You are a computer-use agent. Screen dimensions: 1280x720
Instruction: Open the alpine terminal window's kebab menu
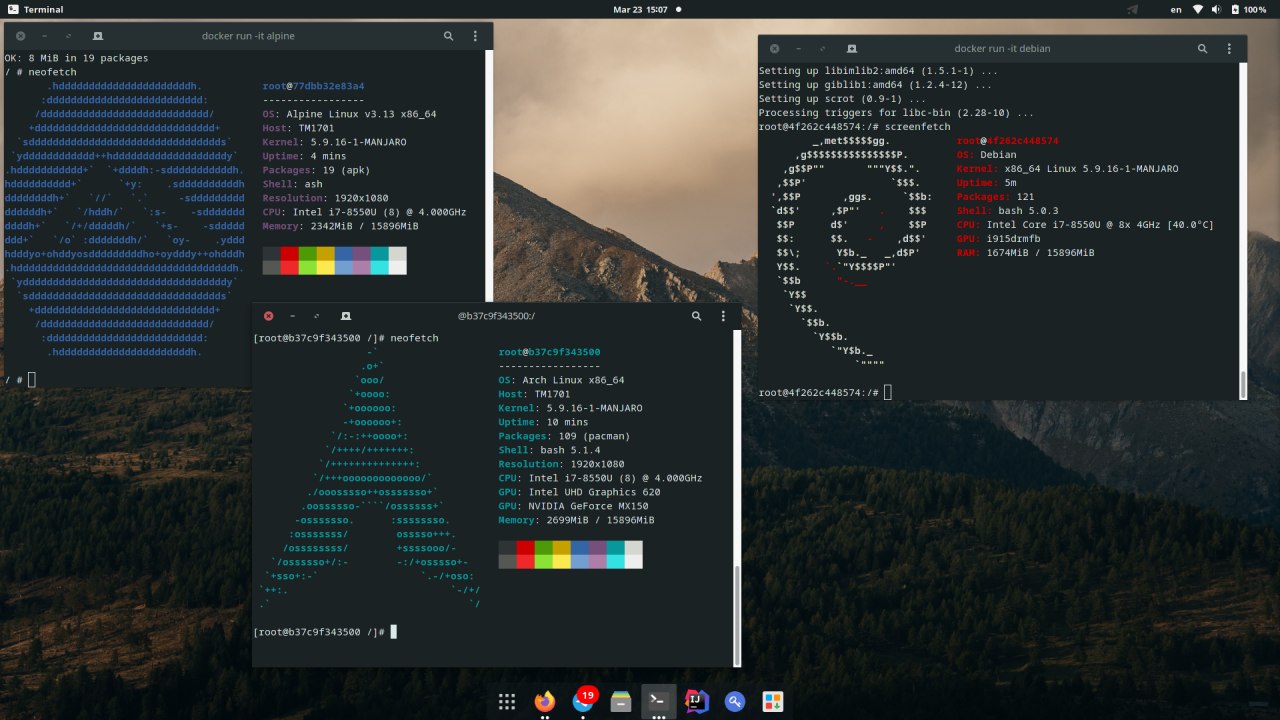tap(476, 36)
